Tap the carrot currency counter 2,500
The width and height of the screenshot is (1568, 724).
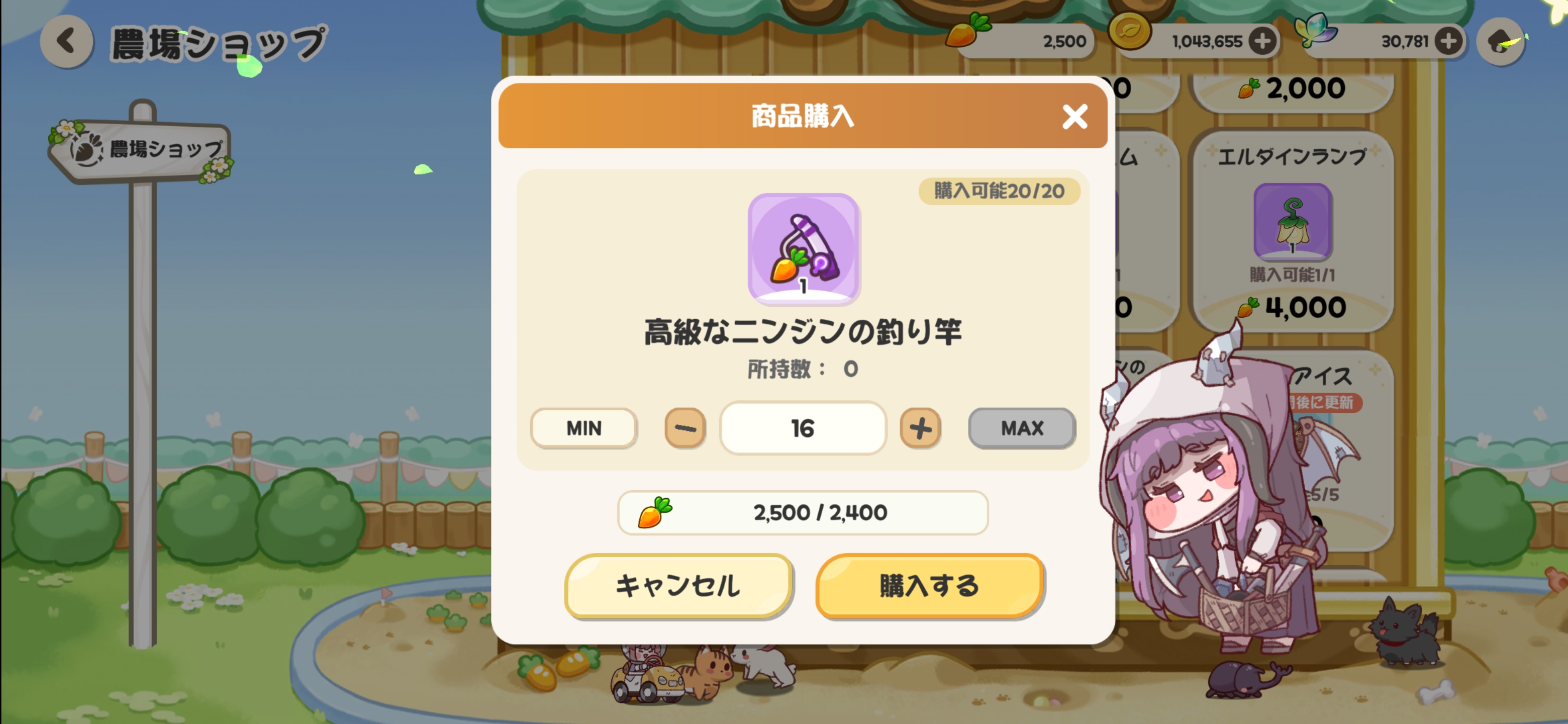pyautogui.click(x=1021, y=41)
